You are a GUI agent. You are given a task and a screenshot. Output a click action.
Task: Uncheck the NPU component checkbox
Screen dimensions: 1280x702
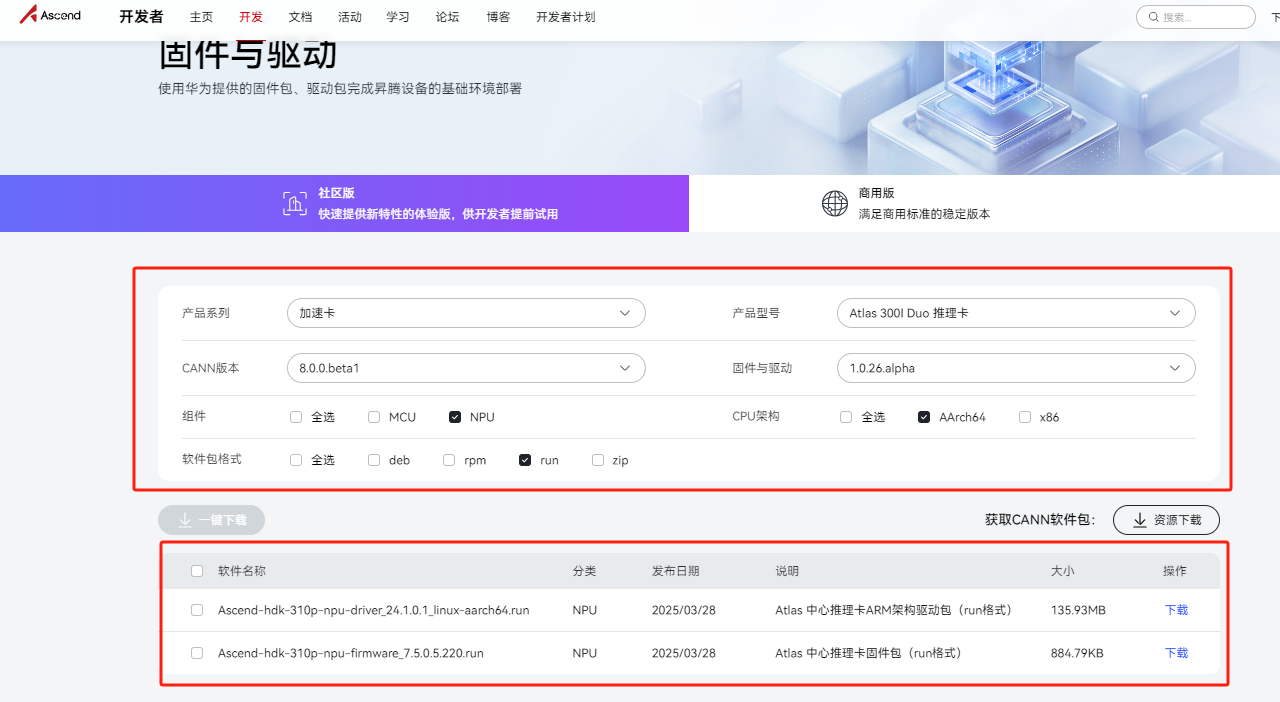455,417
